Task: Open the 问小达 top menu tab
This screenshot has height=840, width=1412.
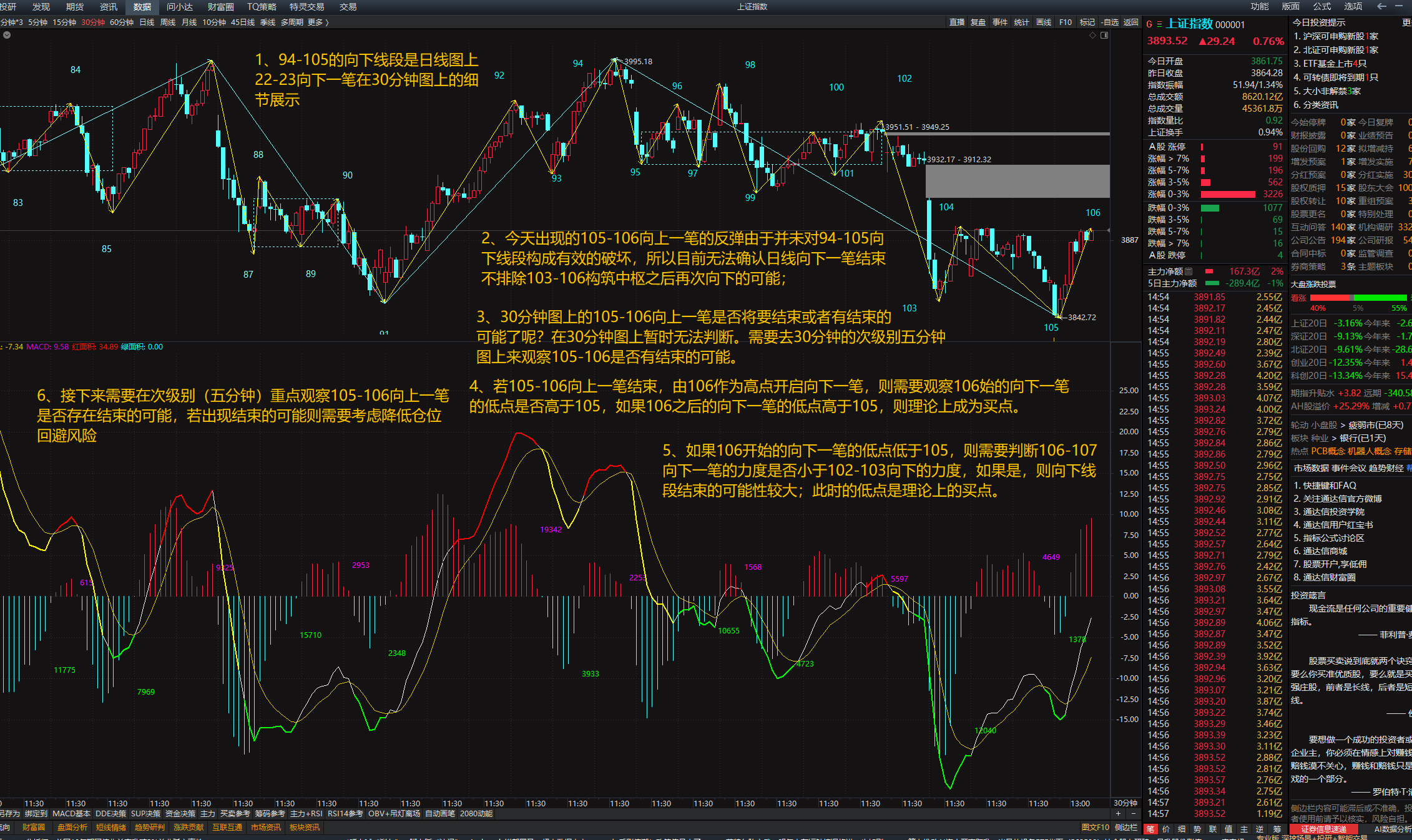Action: point(180,7)
